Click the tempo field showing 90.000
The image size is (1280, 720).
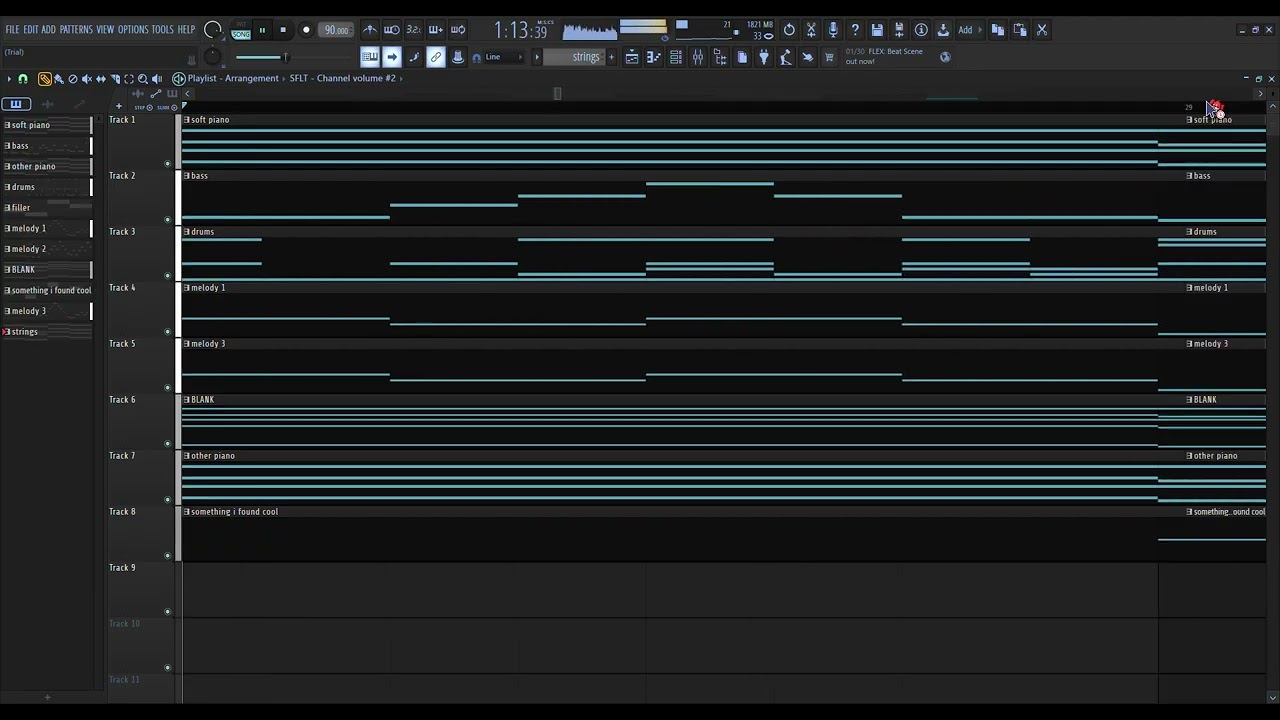337,30
